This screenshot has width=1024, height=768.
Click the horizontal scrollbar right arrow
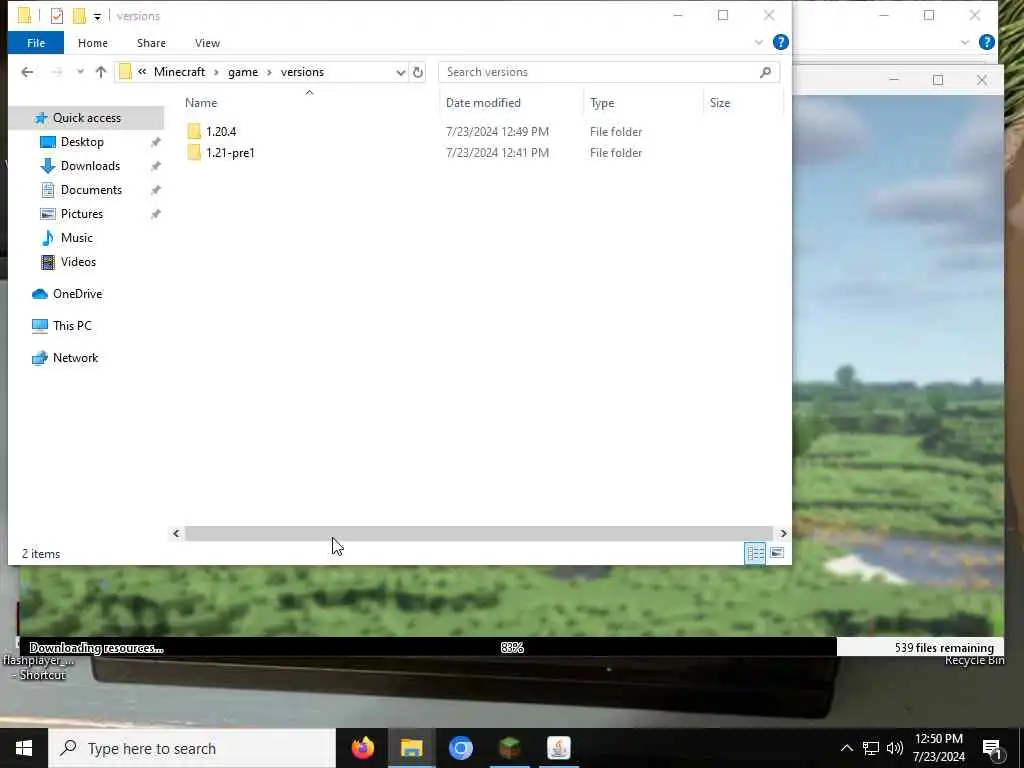[x=783, y=534]
